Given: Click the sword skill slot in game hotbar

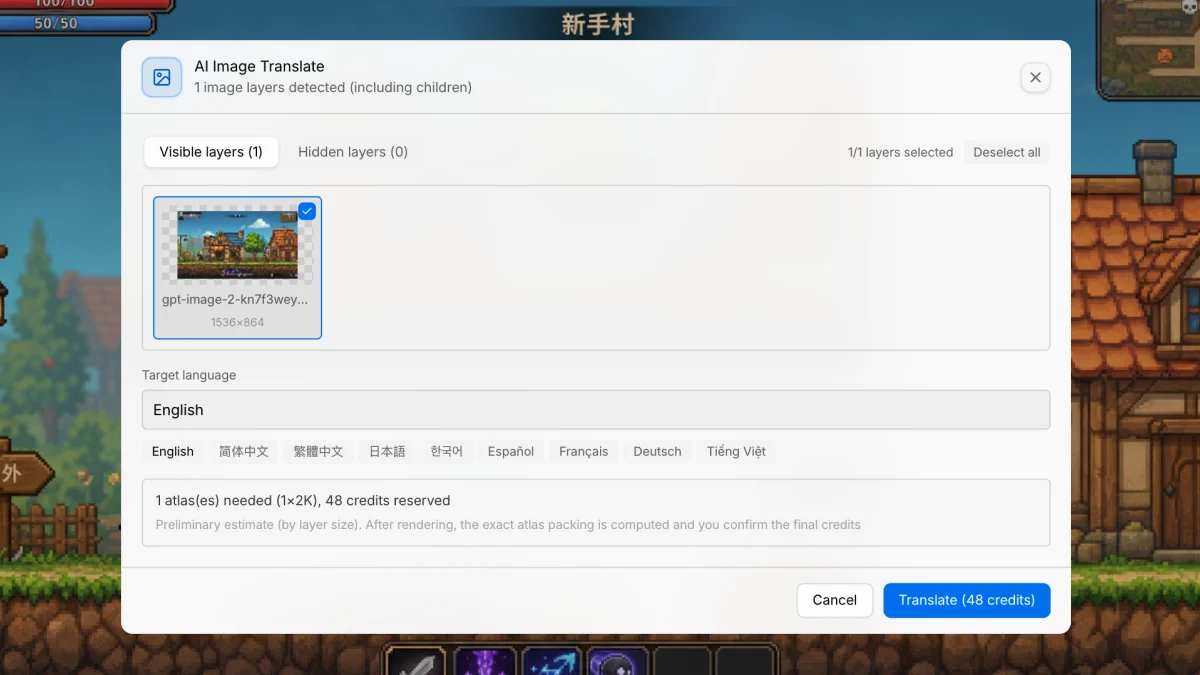Looking at the screenshot, I should (416, 662).
